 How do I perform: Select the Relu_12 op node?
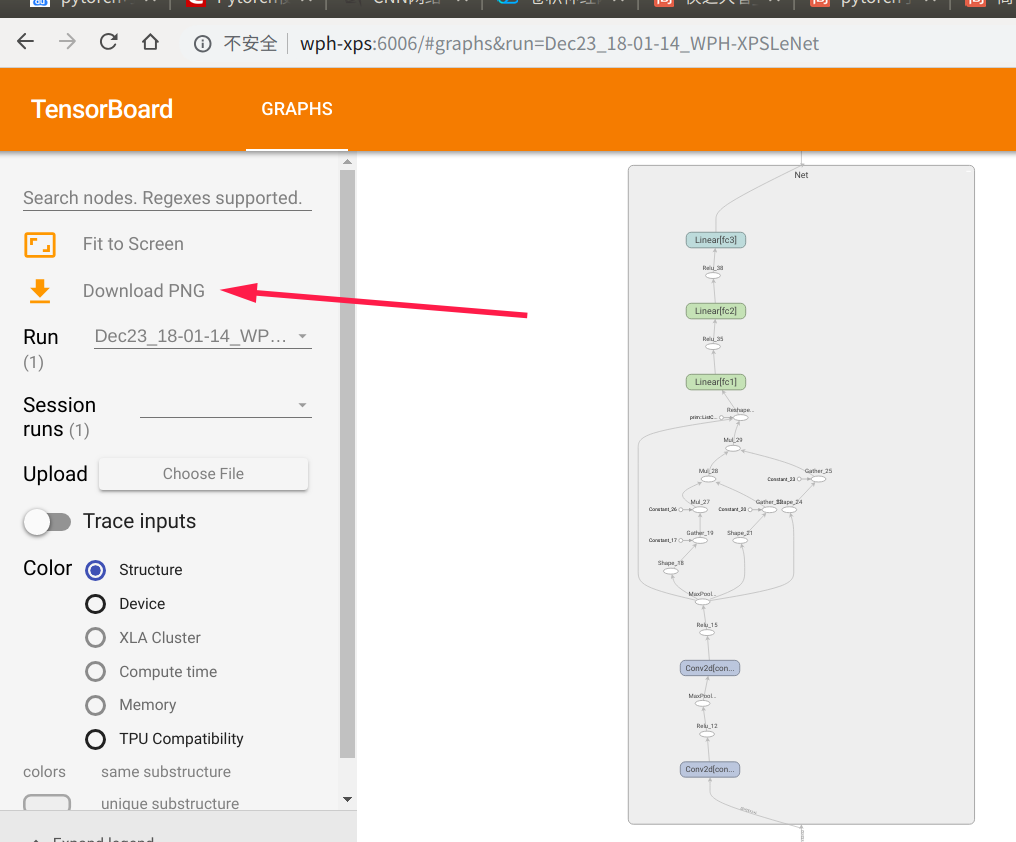pos(707,734)
